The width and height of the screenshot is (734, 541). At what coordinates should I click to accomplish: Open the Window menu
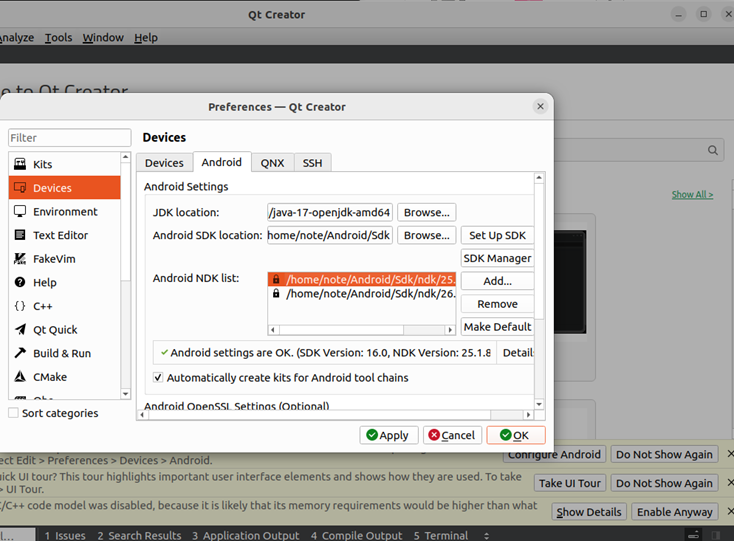pyautogui.click(x=103, y=37)
